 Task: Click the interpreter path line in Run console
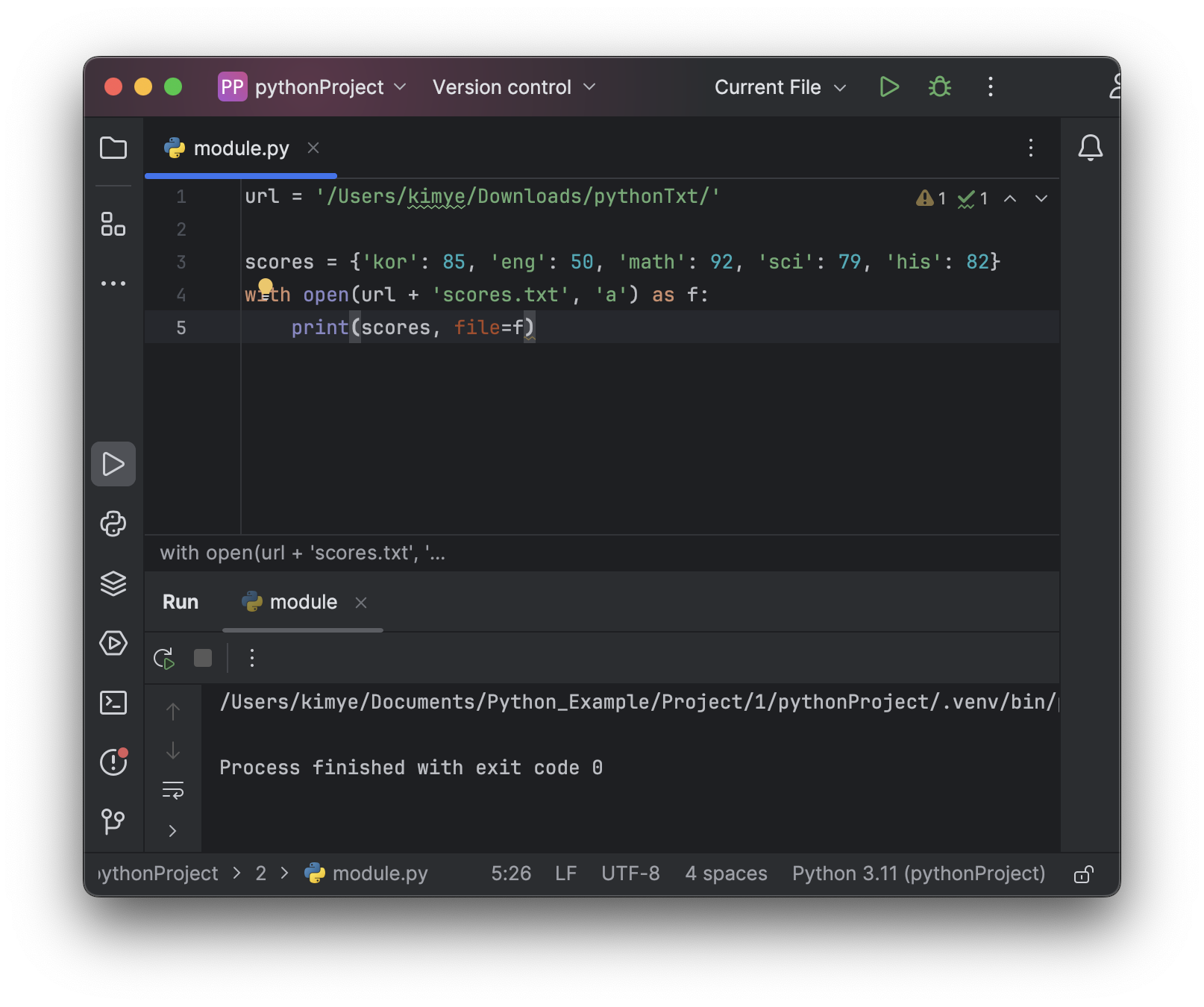[639, 702]
